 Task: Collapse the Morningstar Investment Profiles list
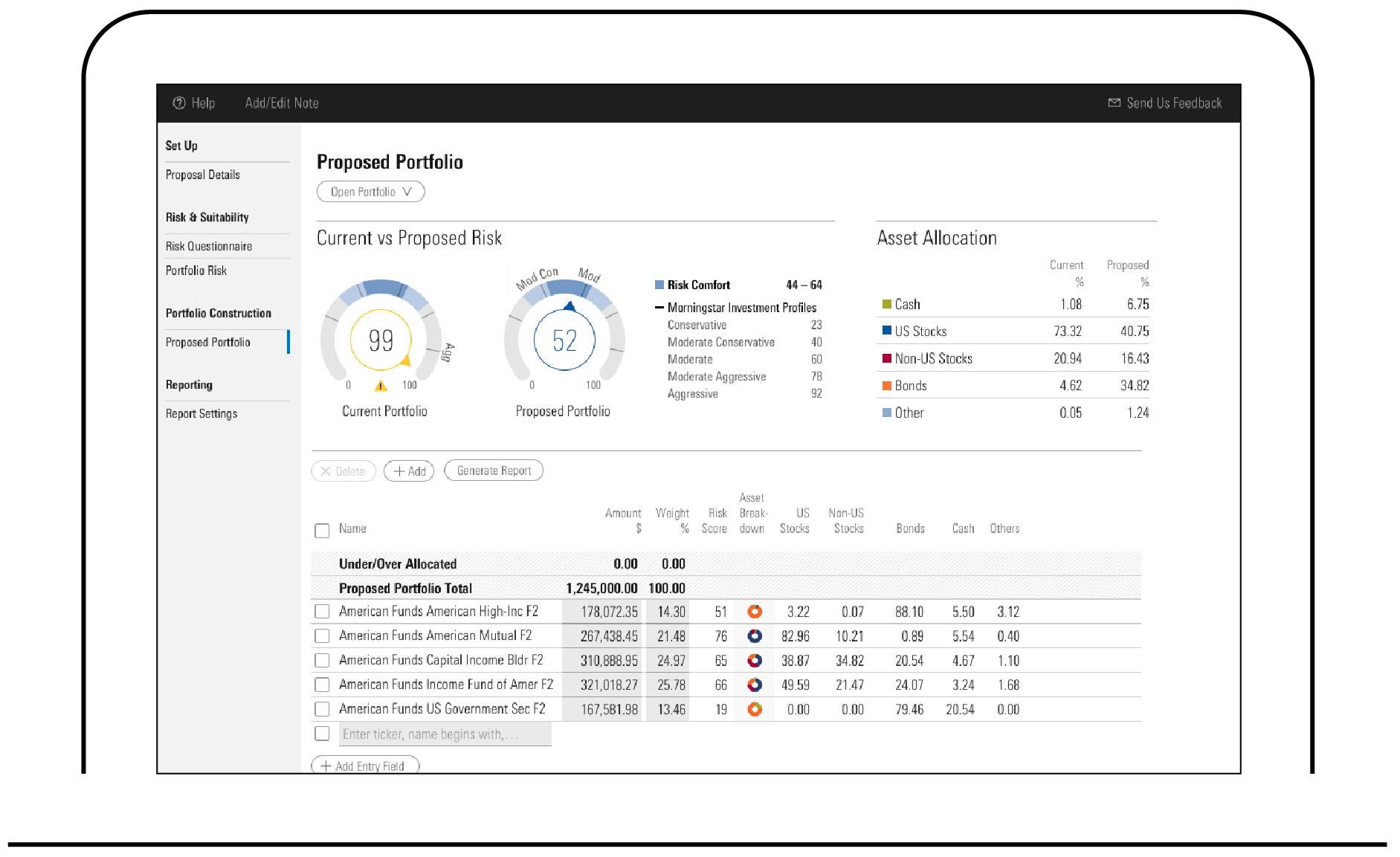click(x=659, y=308)
